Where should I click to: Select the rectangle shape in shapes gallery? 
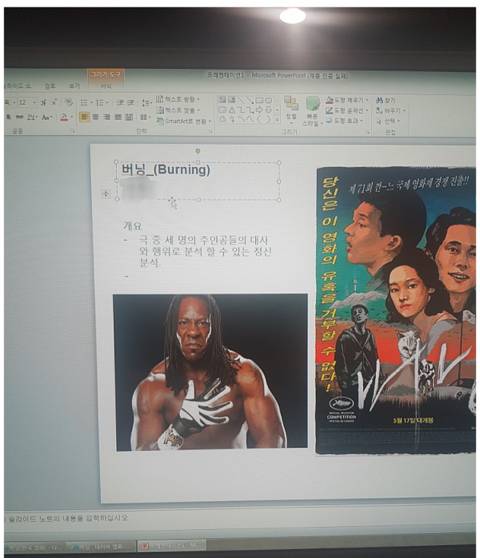(x=260, y=100)
